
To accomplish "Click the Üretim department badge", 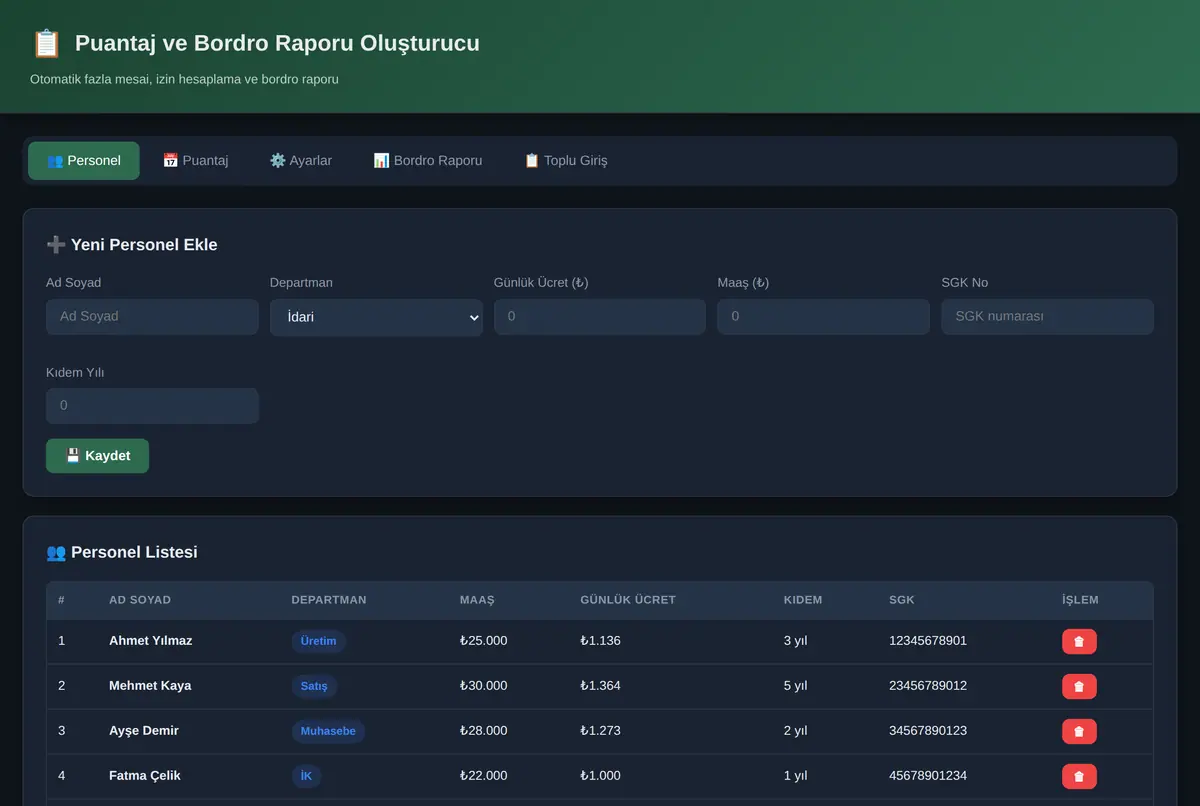I will coord(319,641).
